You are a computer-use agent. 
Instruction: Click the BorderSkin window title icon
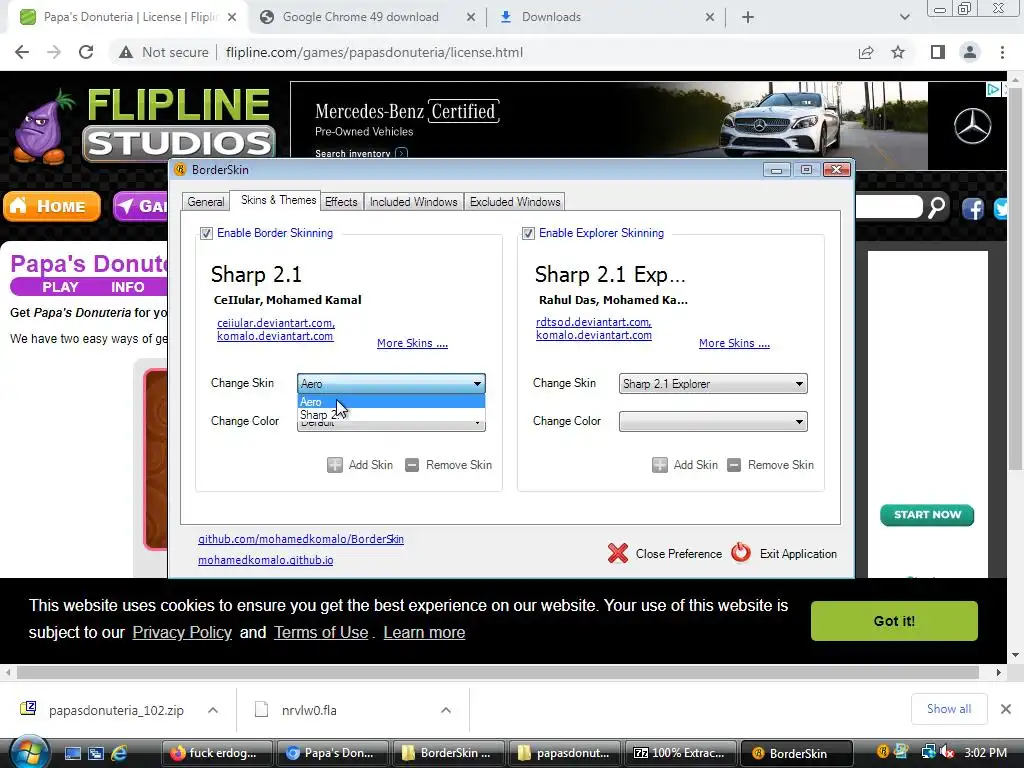(180, 170)
